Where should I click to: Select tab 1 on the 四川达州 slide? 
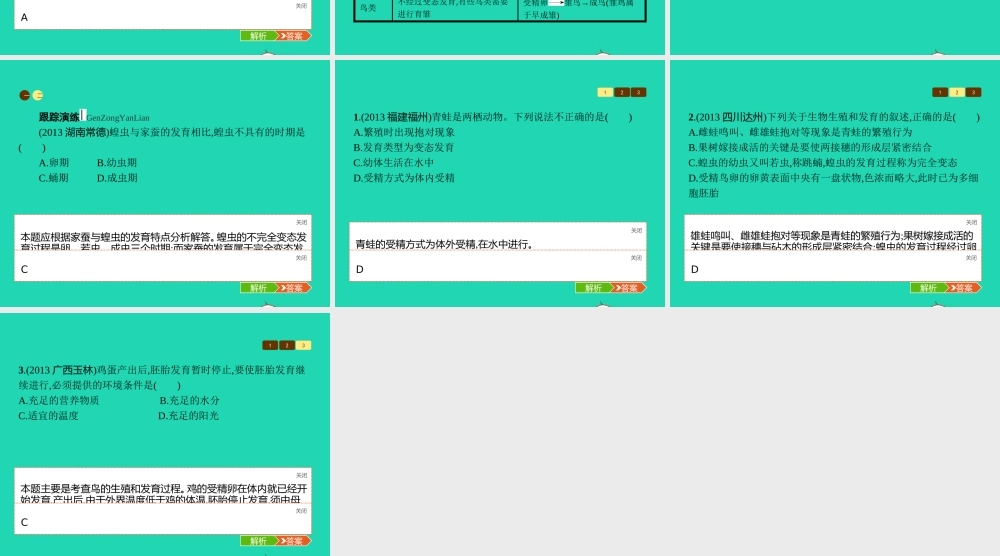[x=940, y=92]
